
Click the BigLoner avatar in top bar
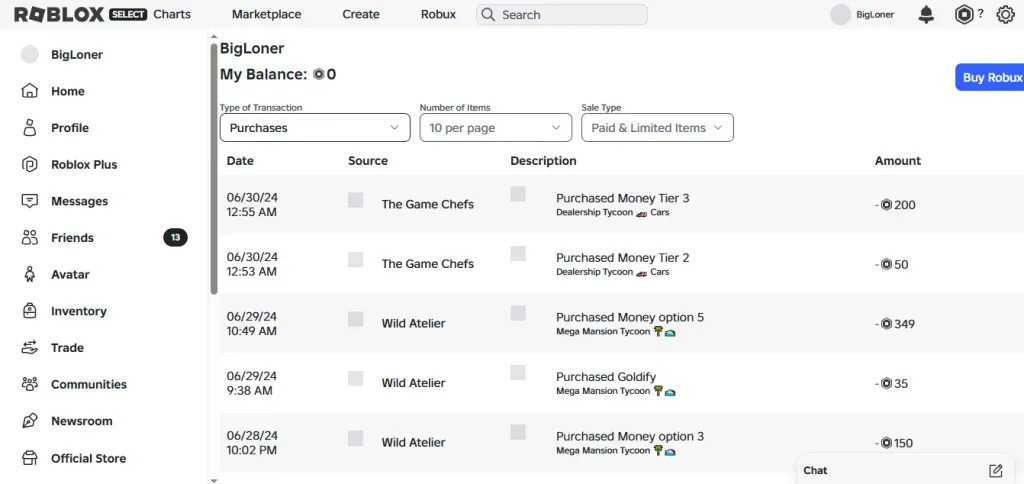tap(840, 14)
